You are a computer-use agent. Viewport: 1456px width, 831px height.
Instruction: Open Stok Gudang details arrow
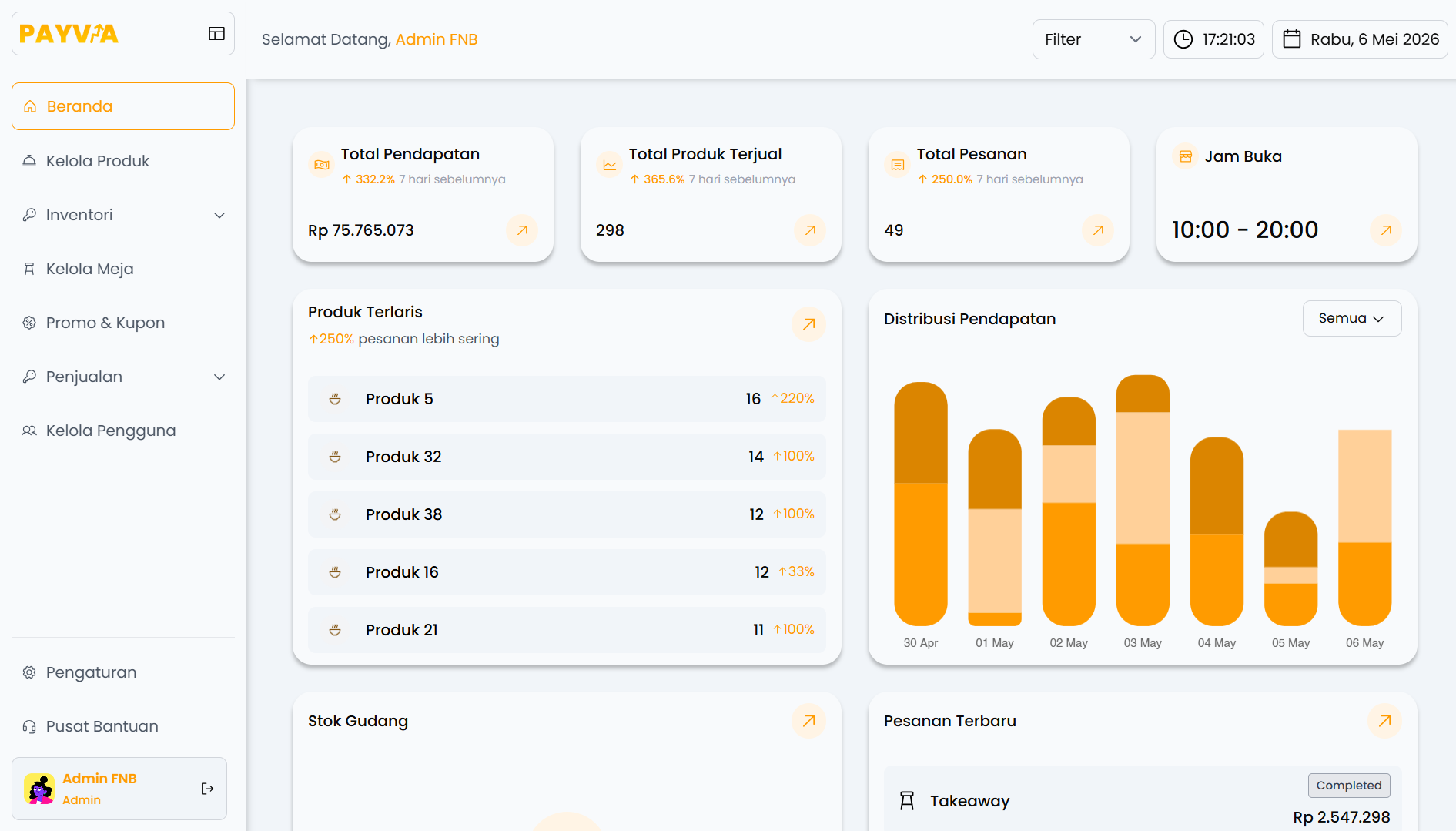coord(808,721)
